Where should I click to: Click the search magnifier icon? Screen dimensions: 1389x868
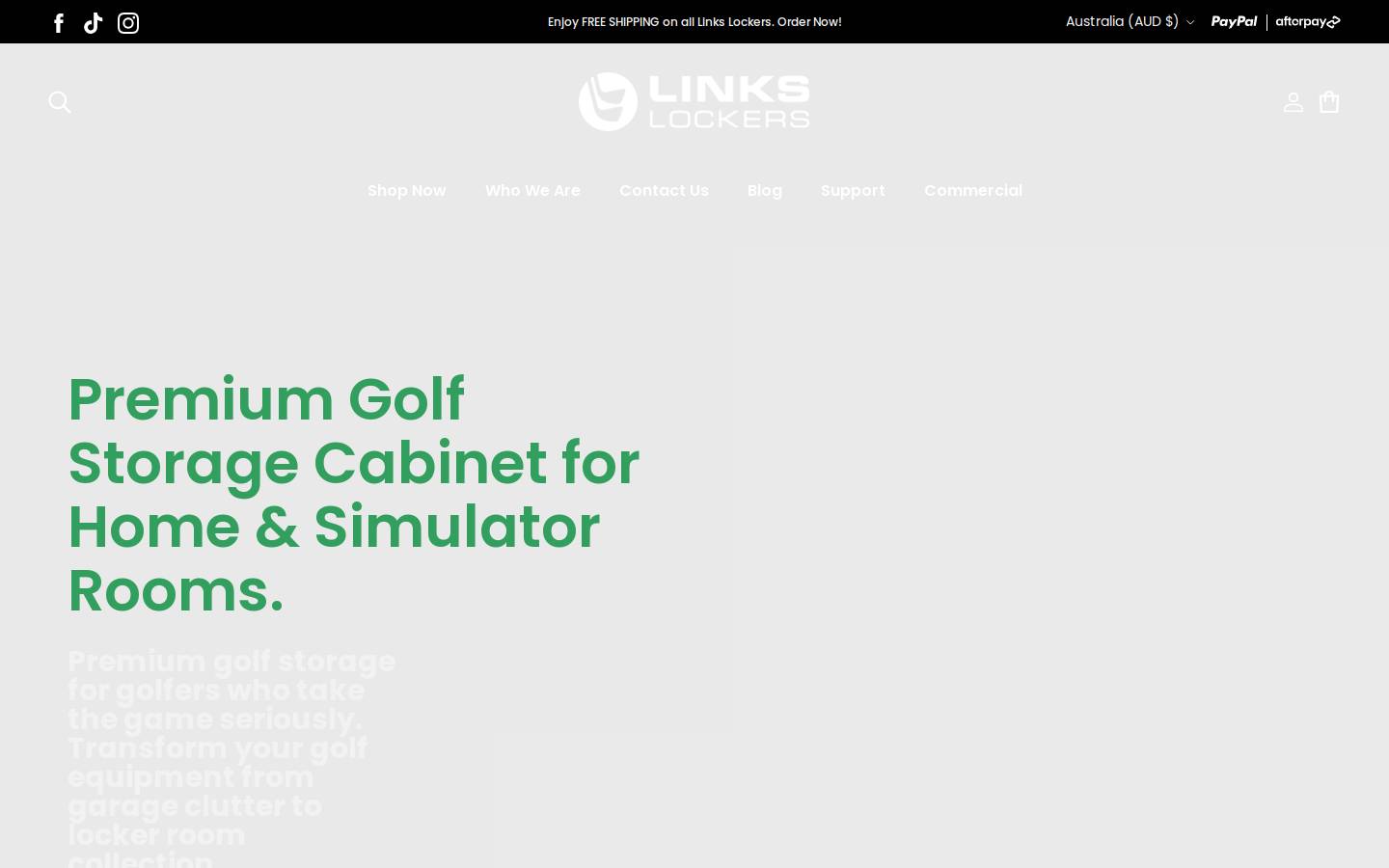click(60, 102)
